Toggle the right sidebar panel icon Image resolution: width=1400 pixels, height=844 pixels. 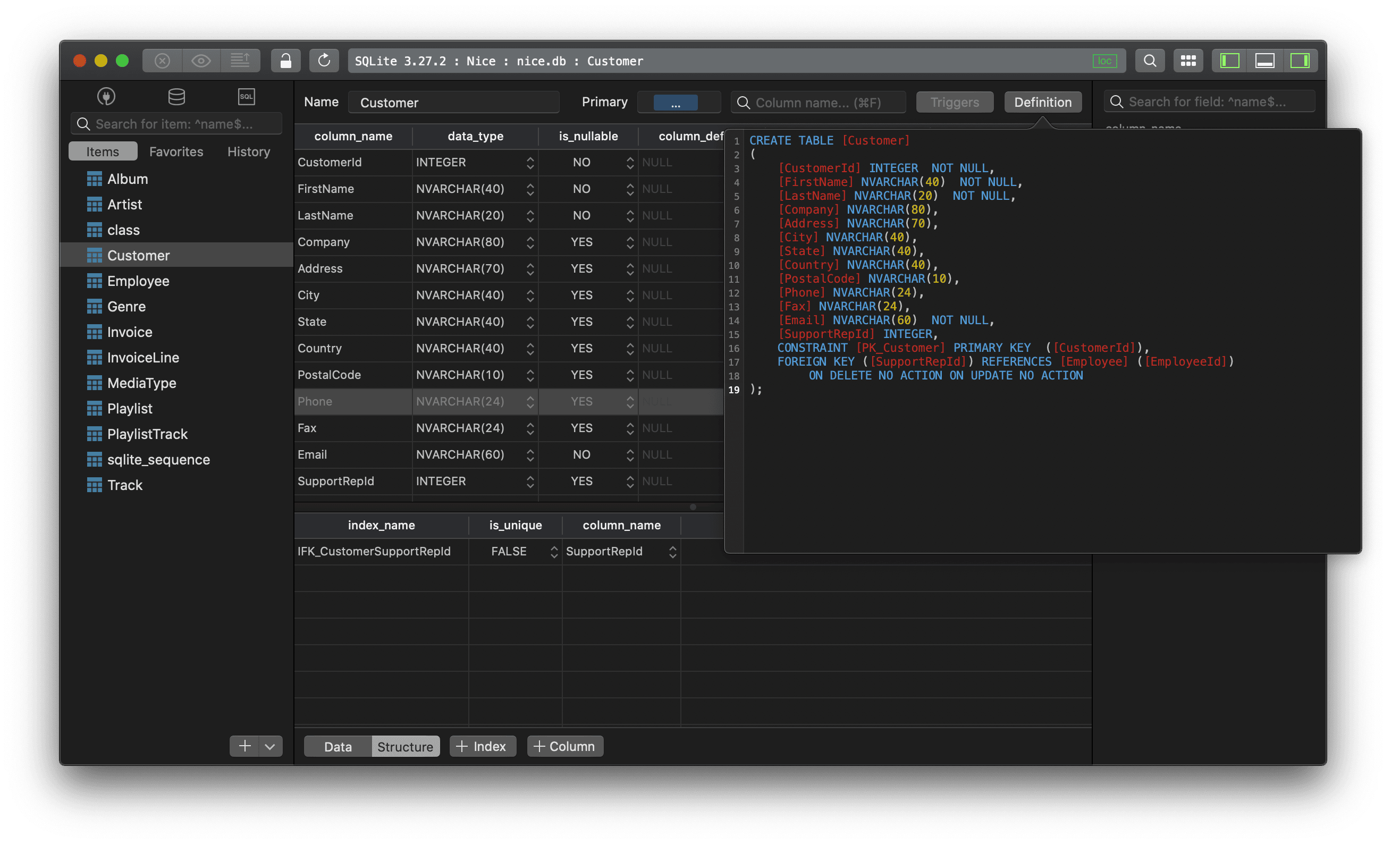pos(1300,60)
